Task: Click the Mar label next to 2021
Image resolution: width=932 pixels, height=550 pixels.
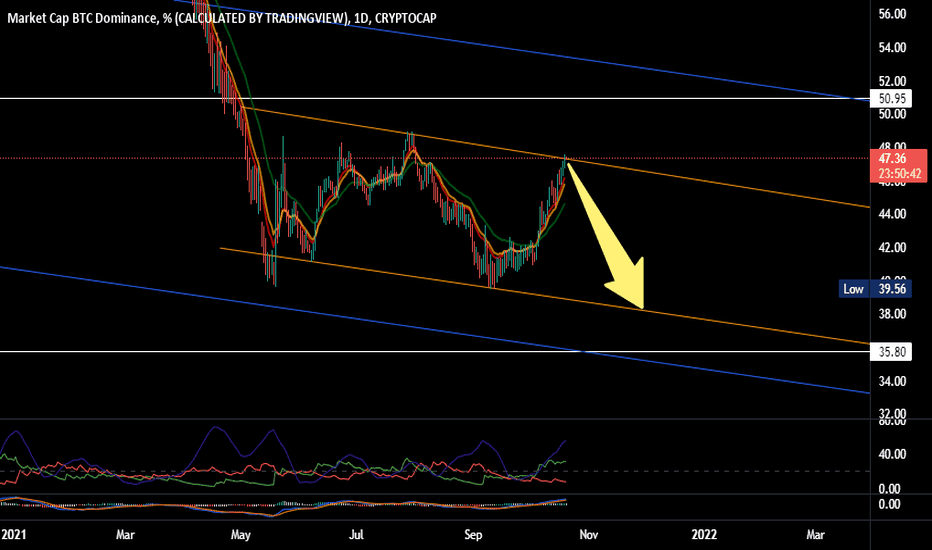Action: [125, 535]
